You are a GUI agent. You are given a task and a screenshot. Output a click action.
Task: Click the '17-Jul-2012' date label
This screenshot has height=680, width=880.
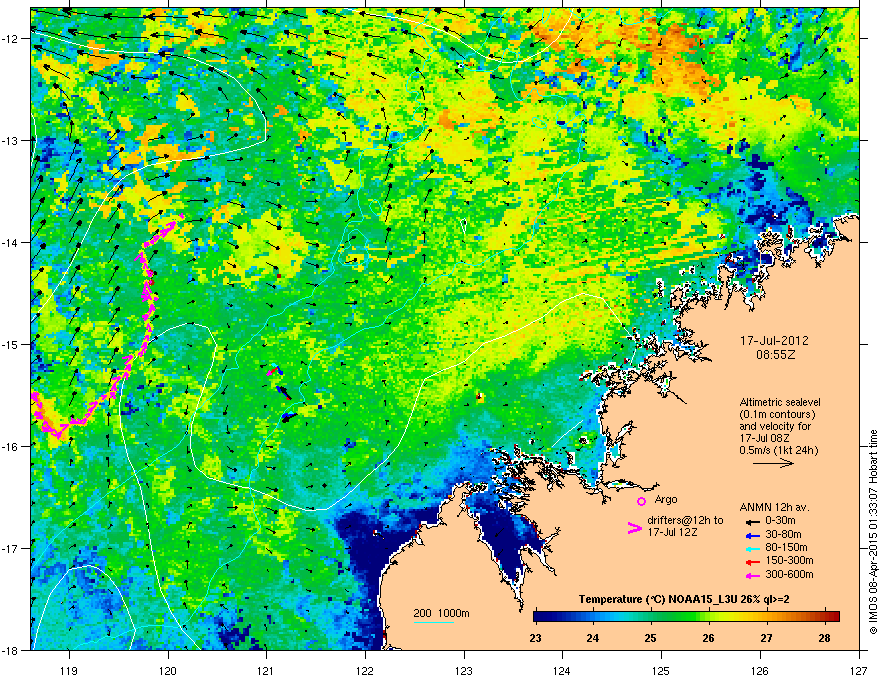click(774, 341)
